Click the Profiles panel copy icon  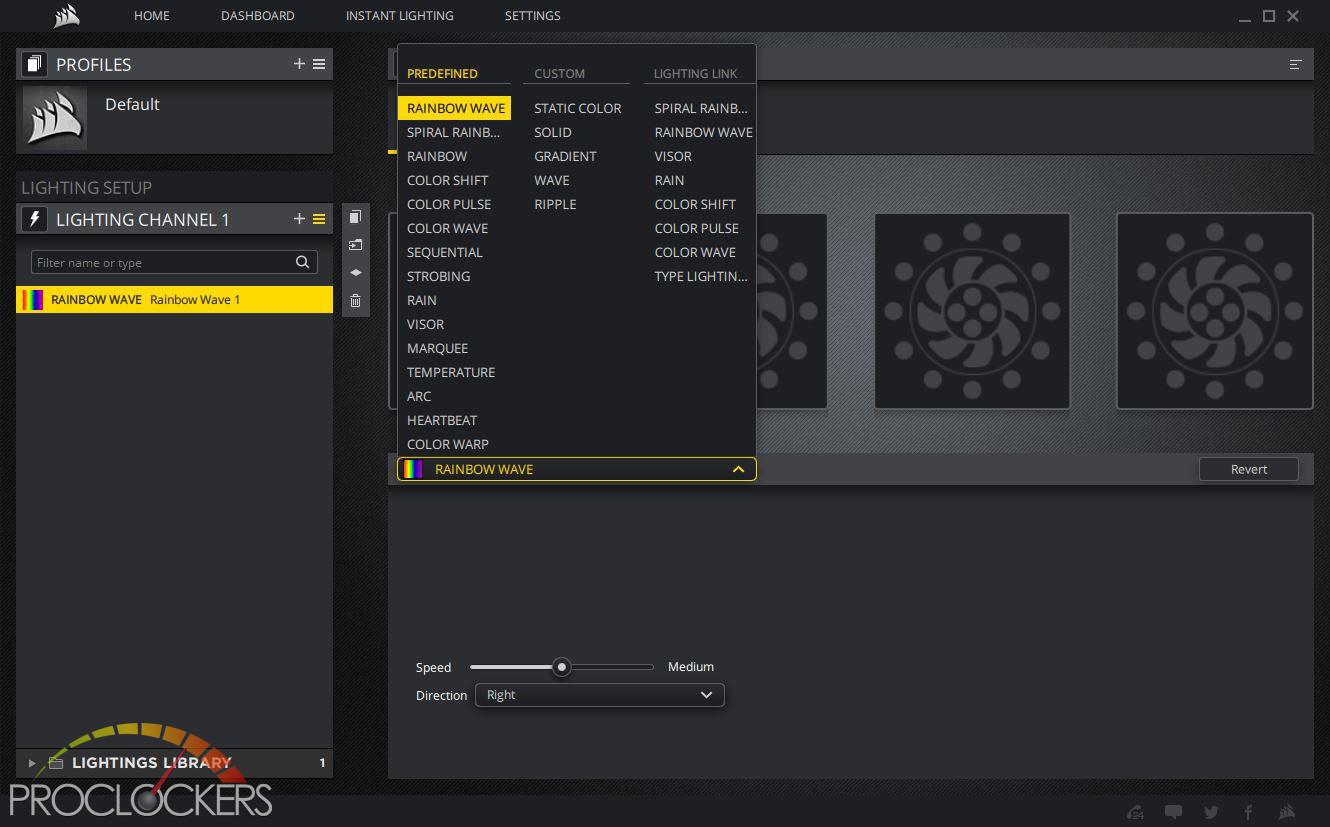34,64
